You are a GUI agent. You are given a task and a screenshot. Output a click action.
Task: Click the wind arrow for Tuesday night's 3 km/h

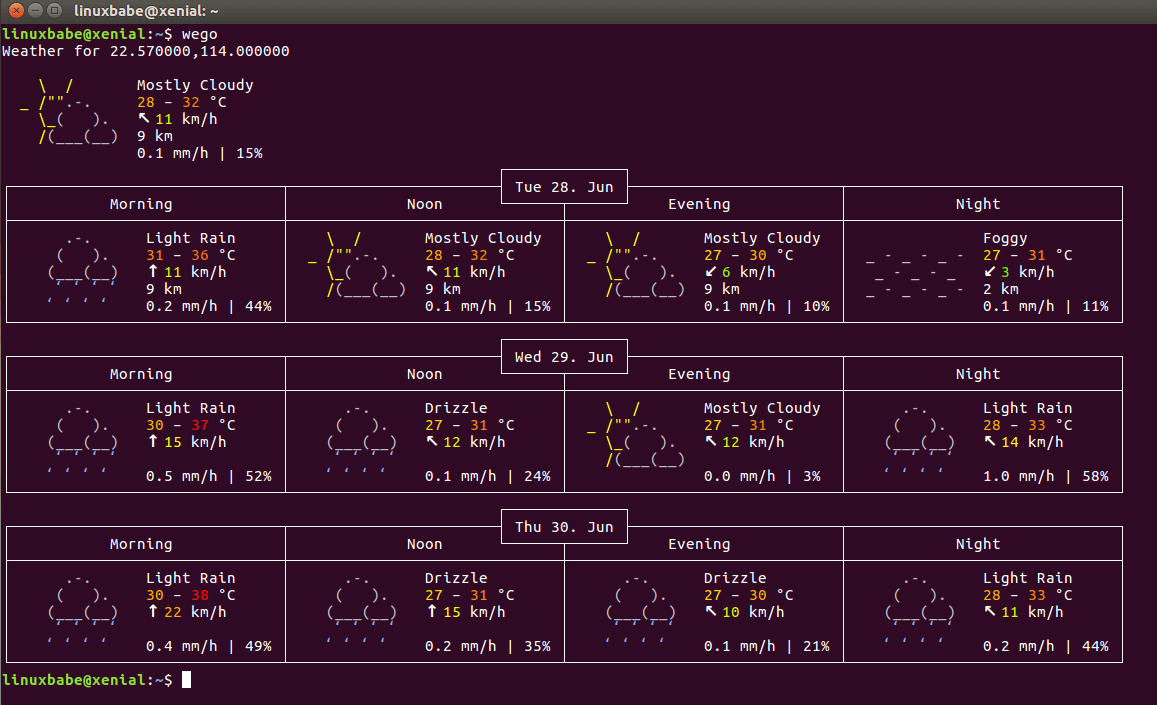point(990,272)
